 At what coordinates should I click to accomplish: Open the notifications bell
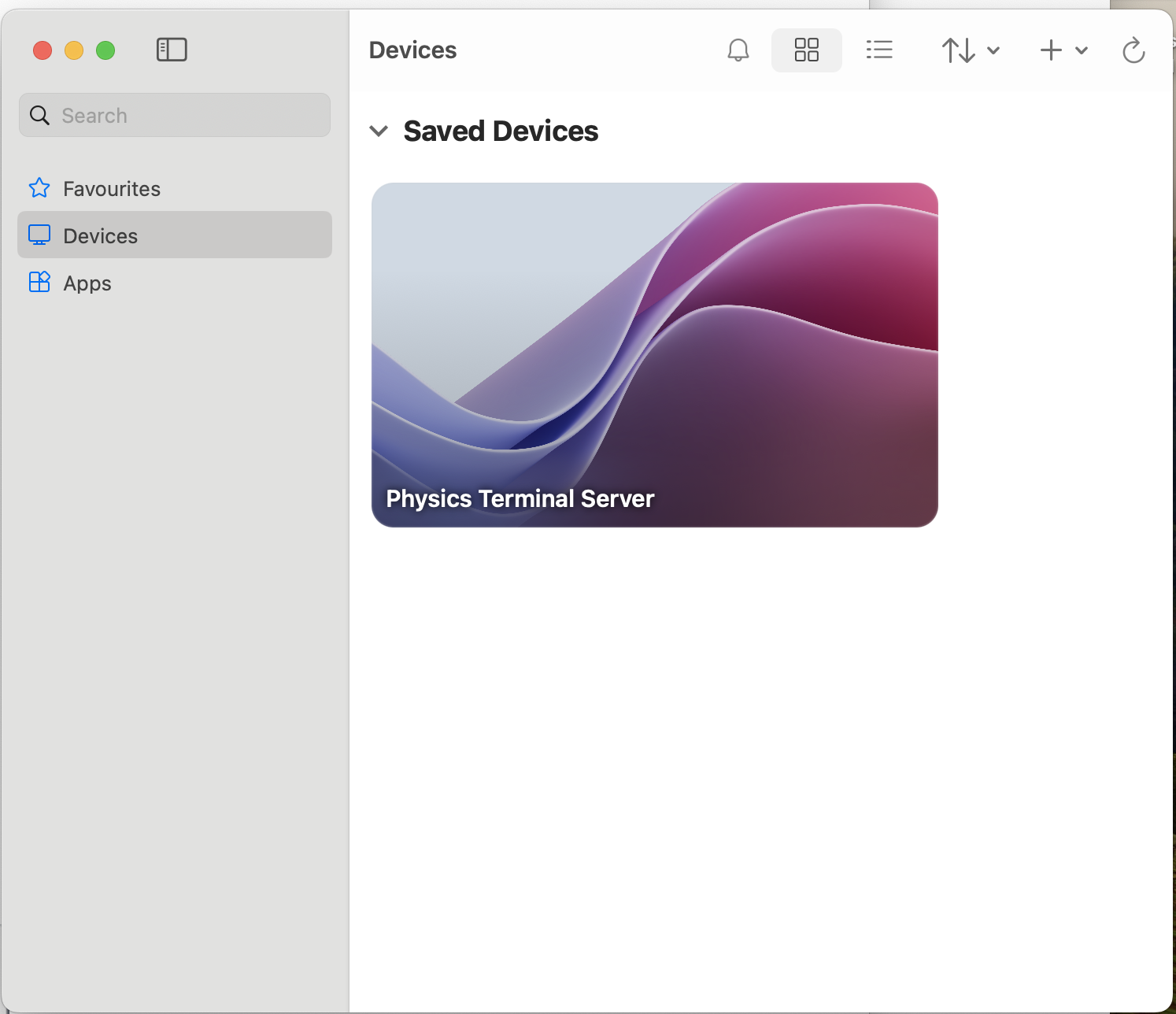pyautogui.click(x=738, y=50)
